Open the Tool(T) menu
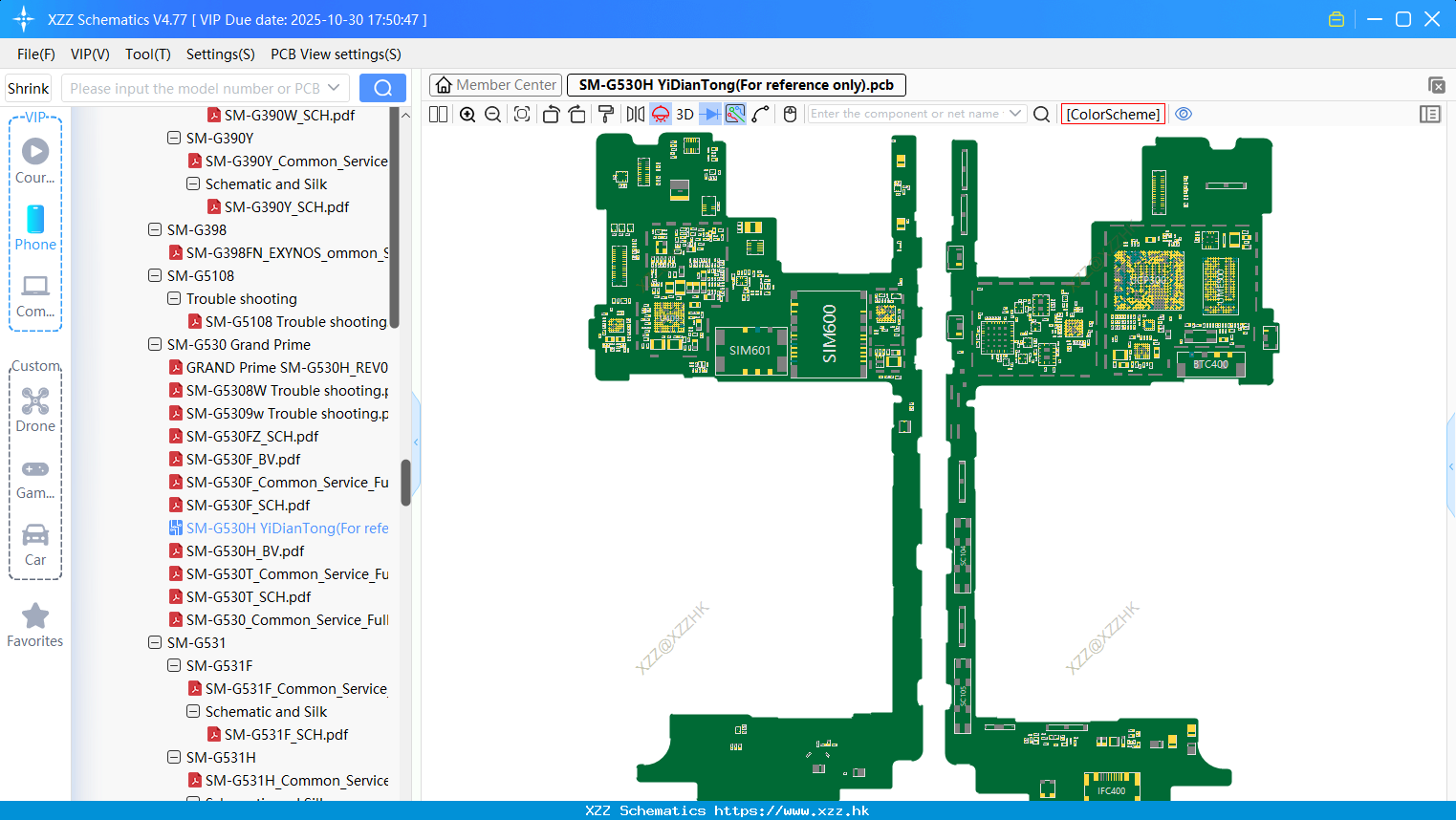1456x820 pixels. pyautogui.click(x=148, y=54)
